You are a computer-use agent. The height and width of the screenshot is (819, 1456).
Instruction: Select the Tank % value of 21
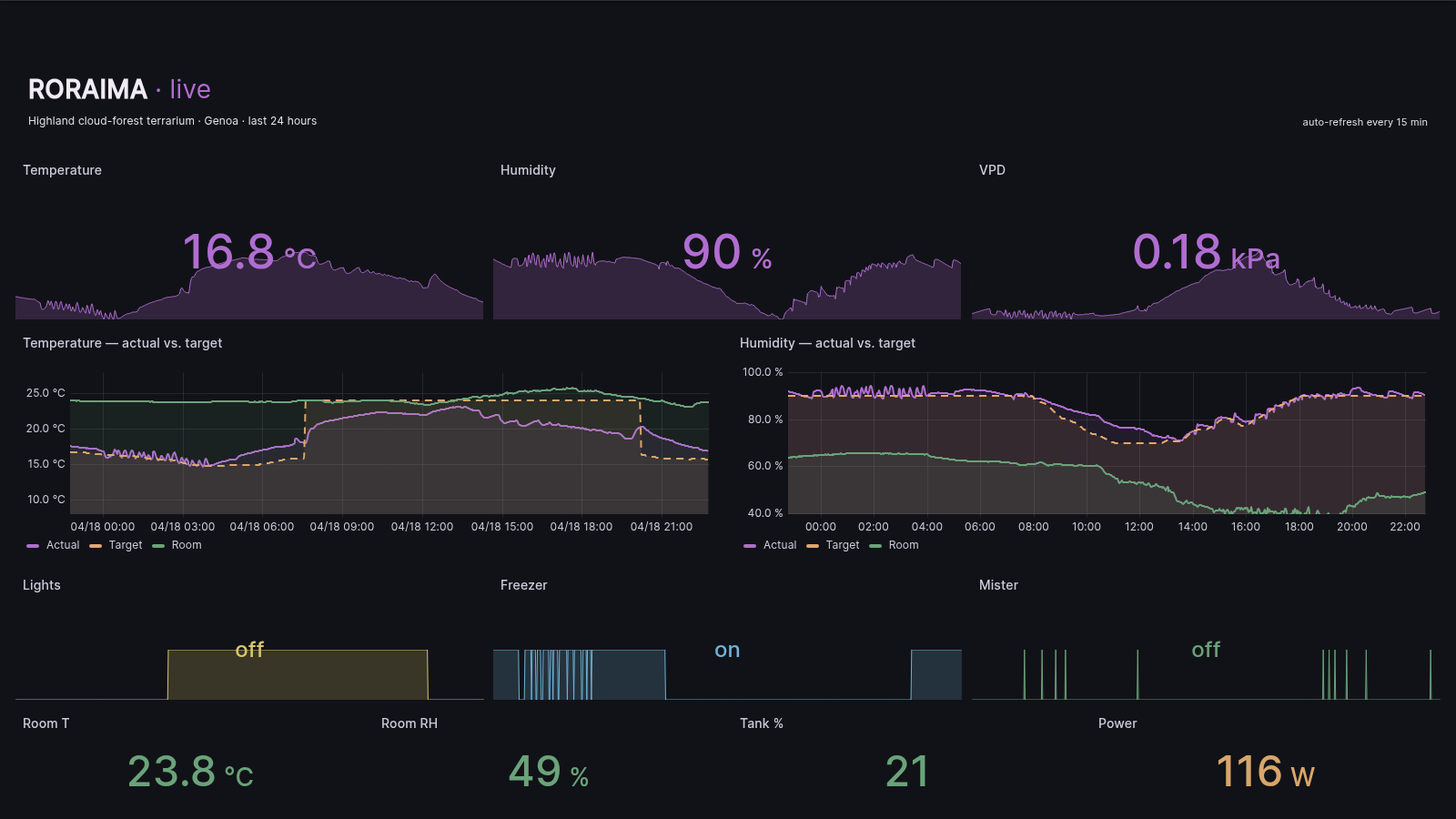point(907,773)
